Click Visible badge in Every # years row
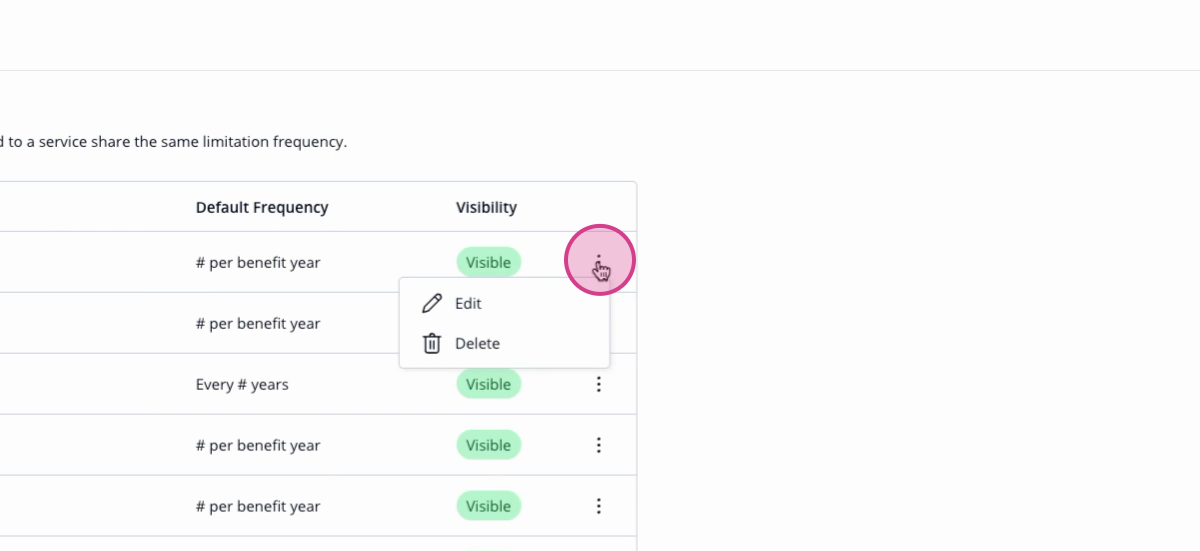Viewport: 1200px width, 551px height. click(489, 384)
